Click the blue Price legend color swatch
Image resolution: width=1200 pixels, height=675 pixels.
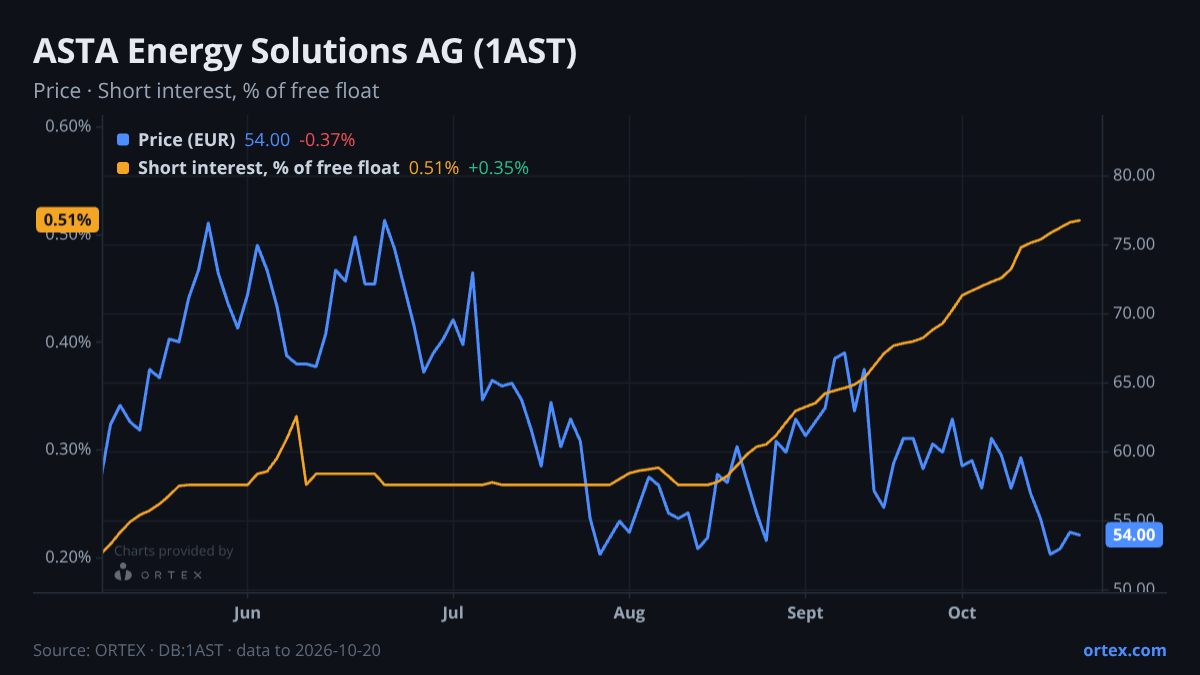pos(123,140)
